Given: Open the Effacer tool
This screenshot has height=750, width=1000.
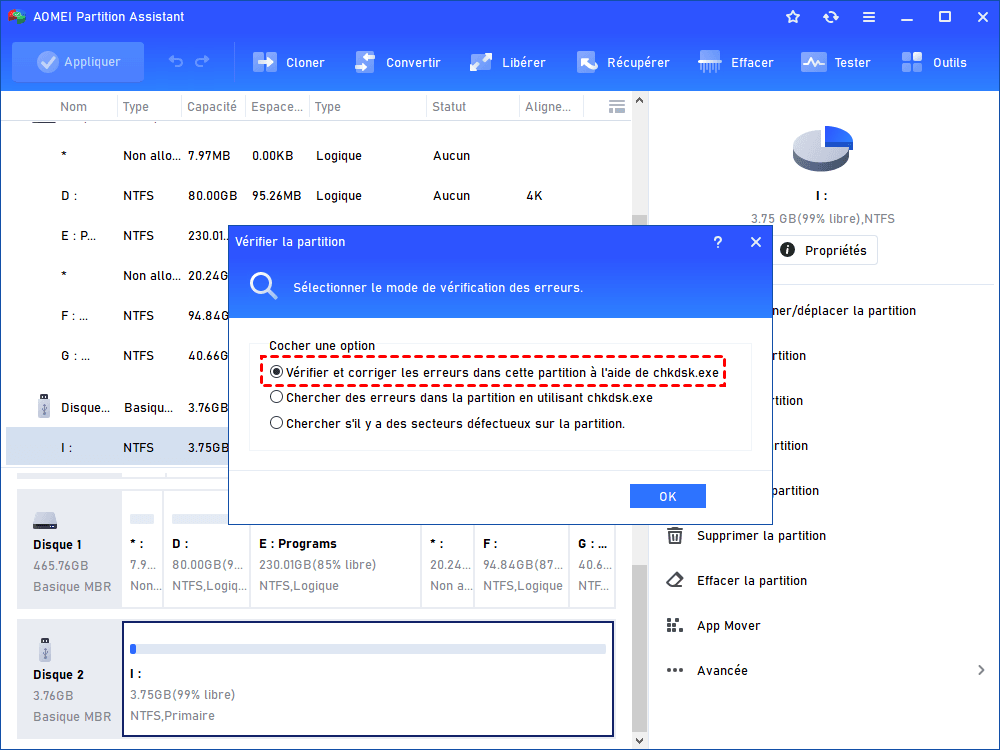Looking at the screenshot, I should point(735,62).
